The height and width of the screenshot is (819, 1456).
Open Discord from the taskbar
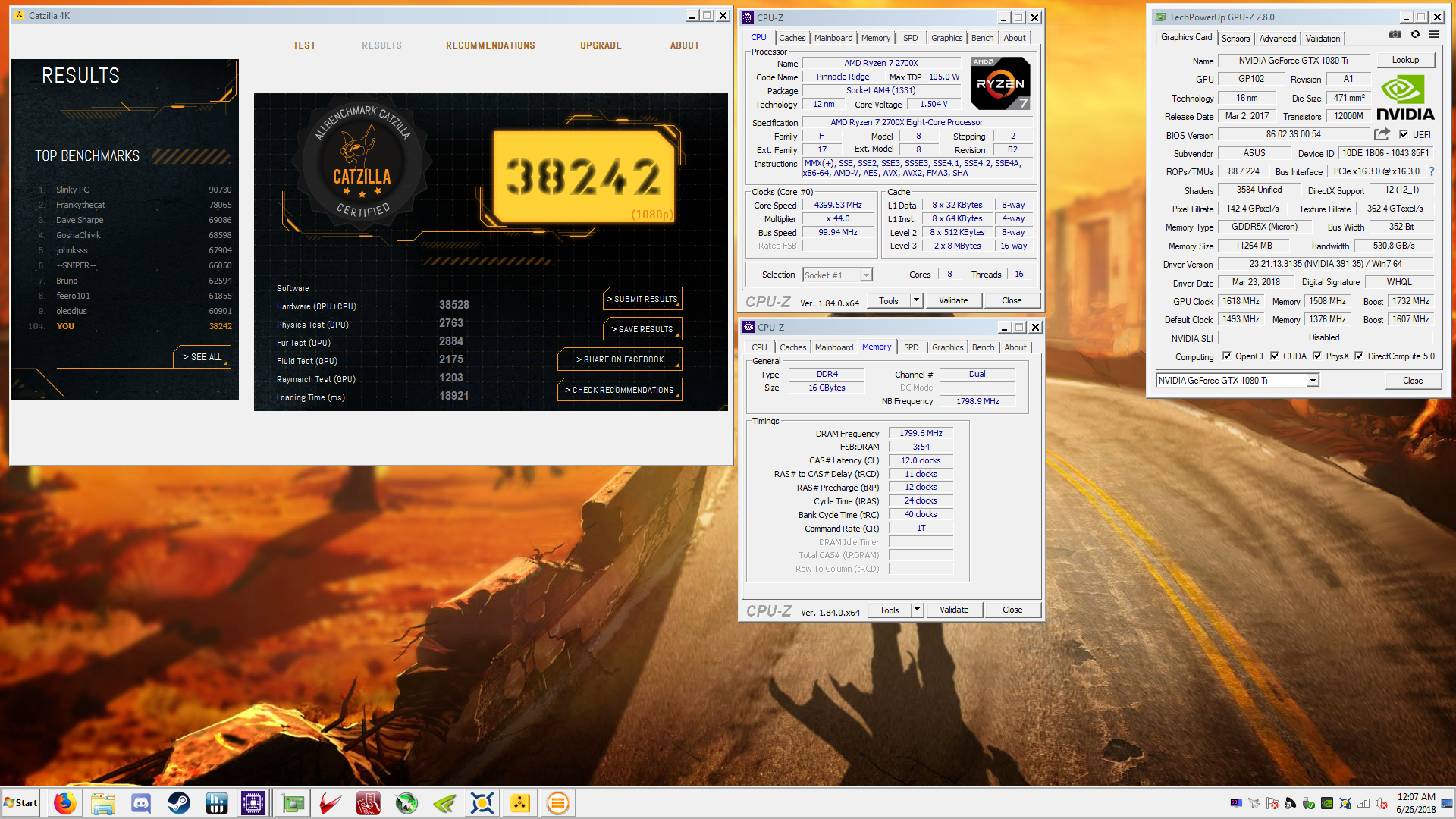coord(141,803)
